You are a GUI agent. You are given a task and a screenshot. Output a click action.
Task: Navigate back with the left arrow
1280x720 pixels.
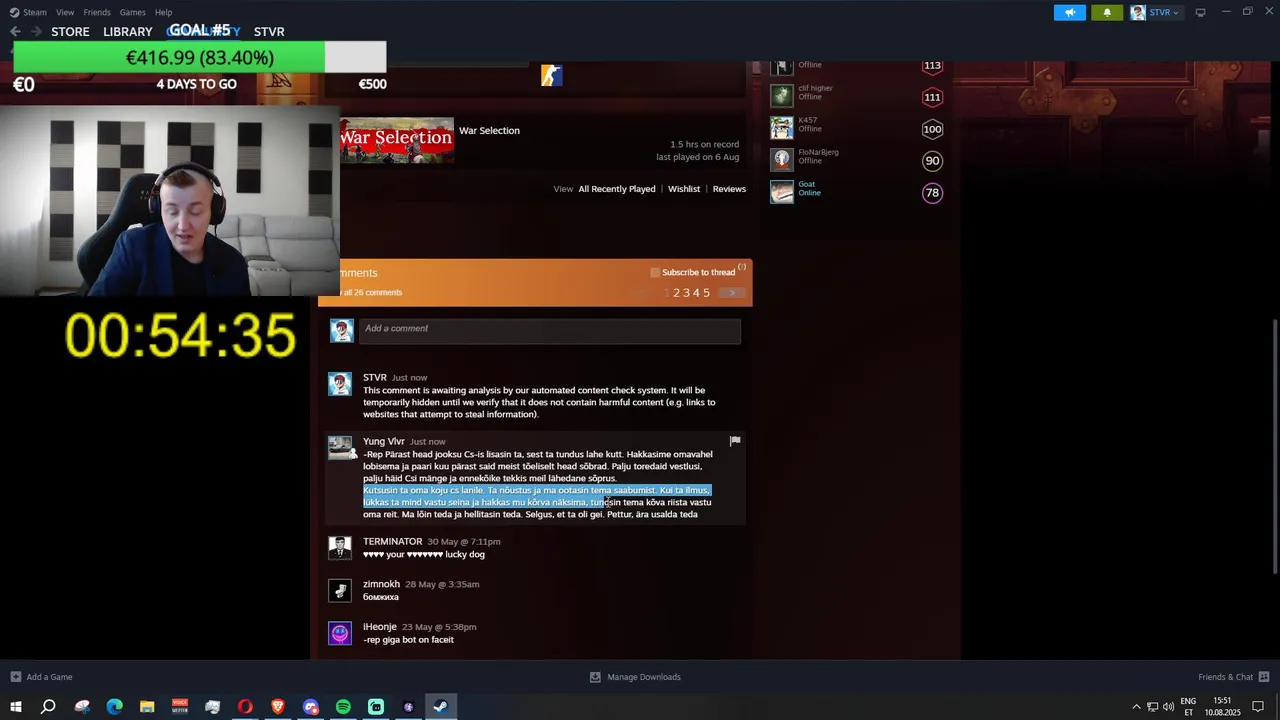tap(15, 31)
